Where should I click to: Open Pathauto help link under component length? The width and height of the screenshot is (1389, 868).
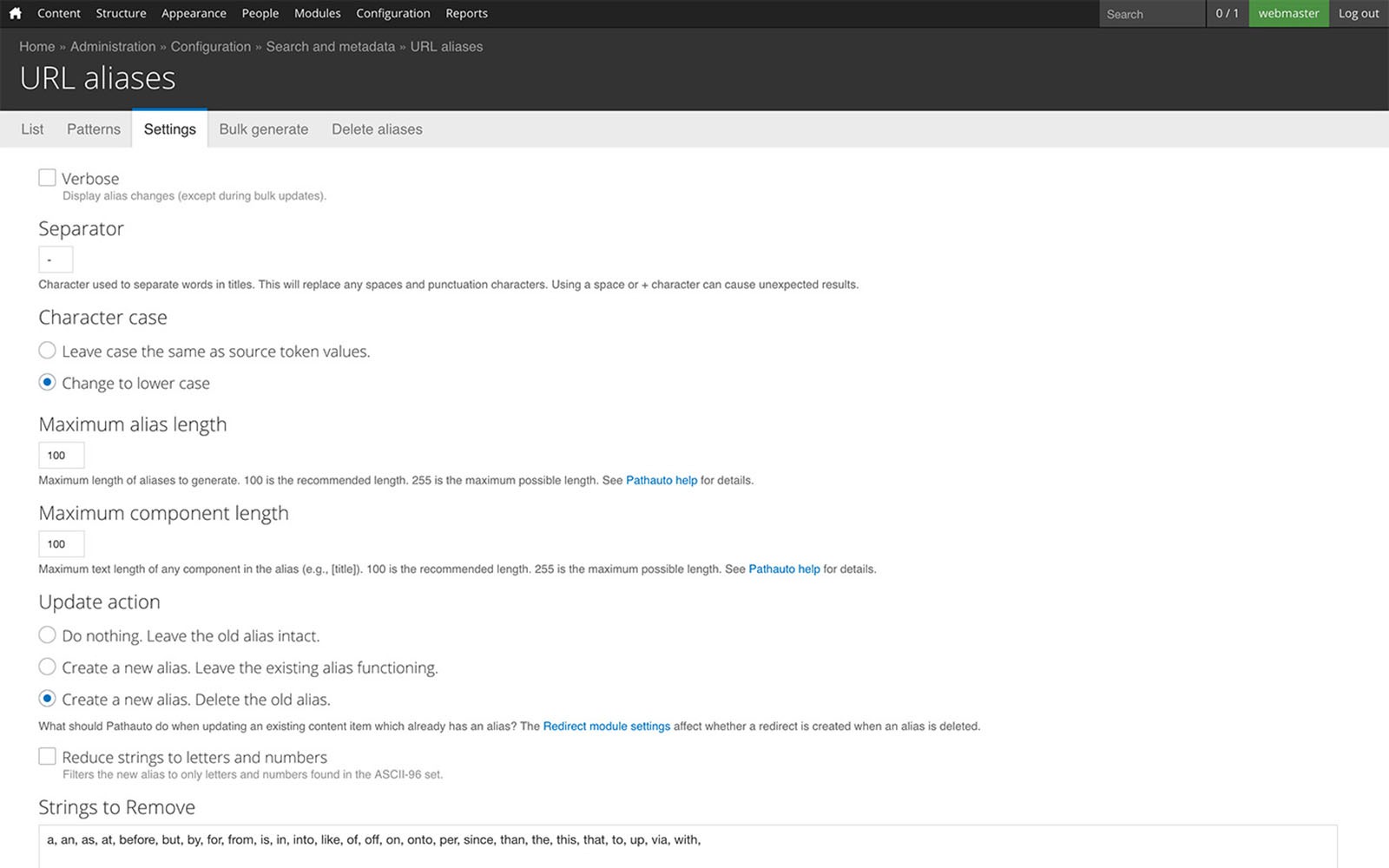(x=784, y=569)
